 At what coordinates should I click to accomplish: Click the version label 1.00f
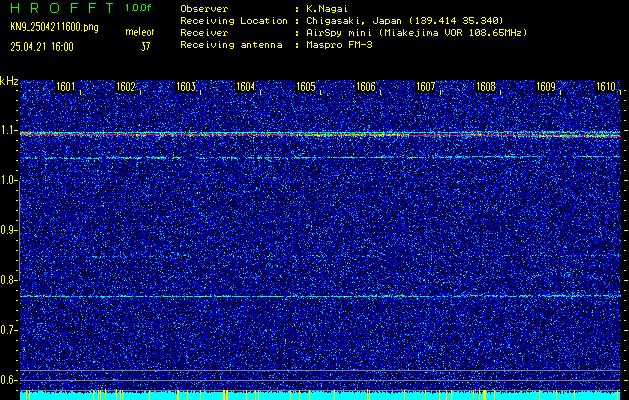[x=138, y=8]
